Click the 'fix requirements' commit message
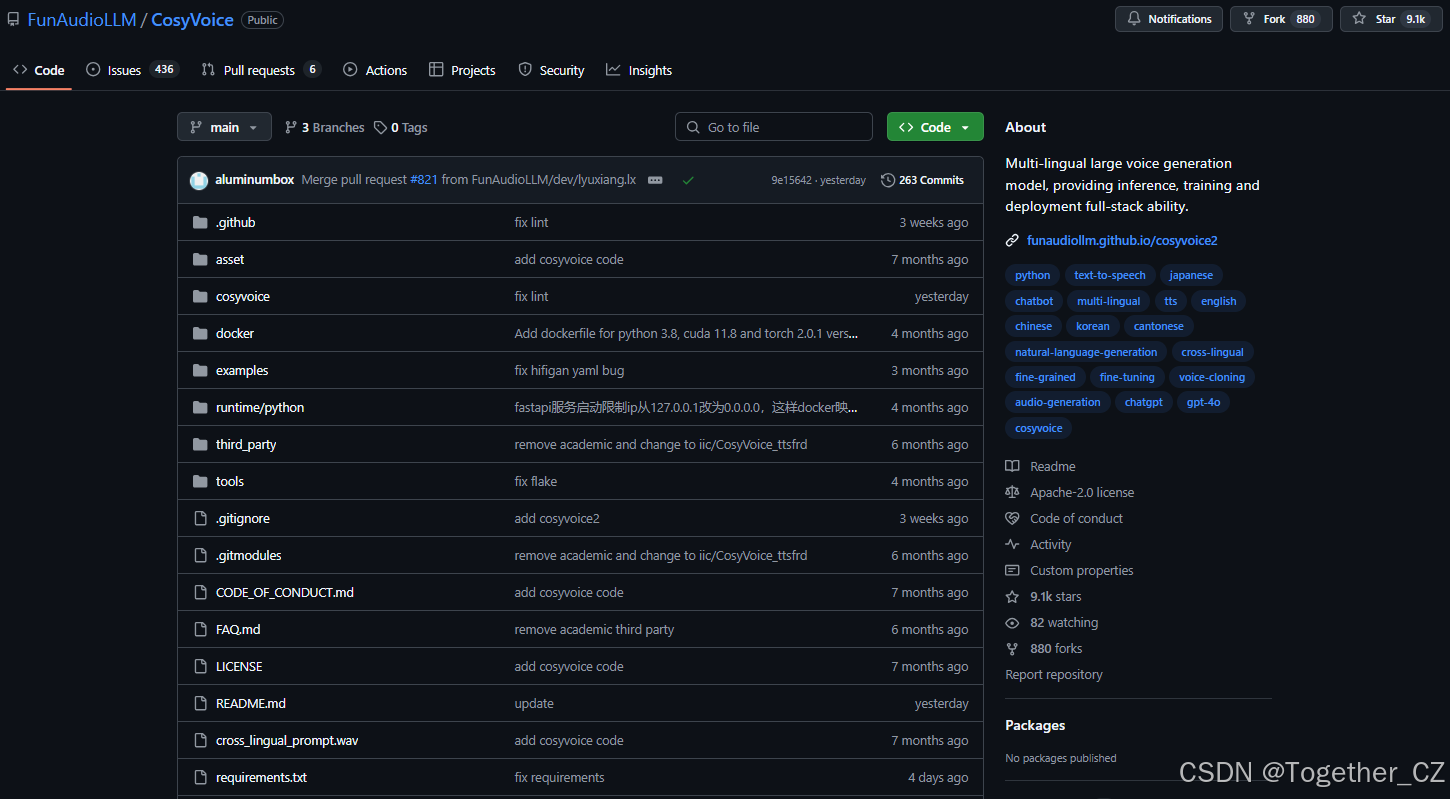1450x799 pixels. click(560, 777)
